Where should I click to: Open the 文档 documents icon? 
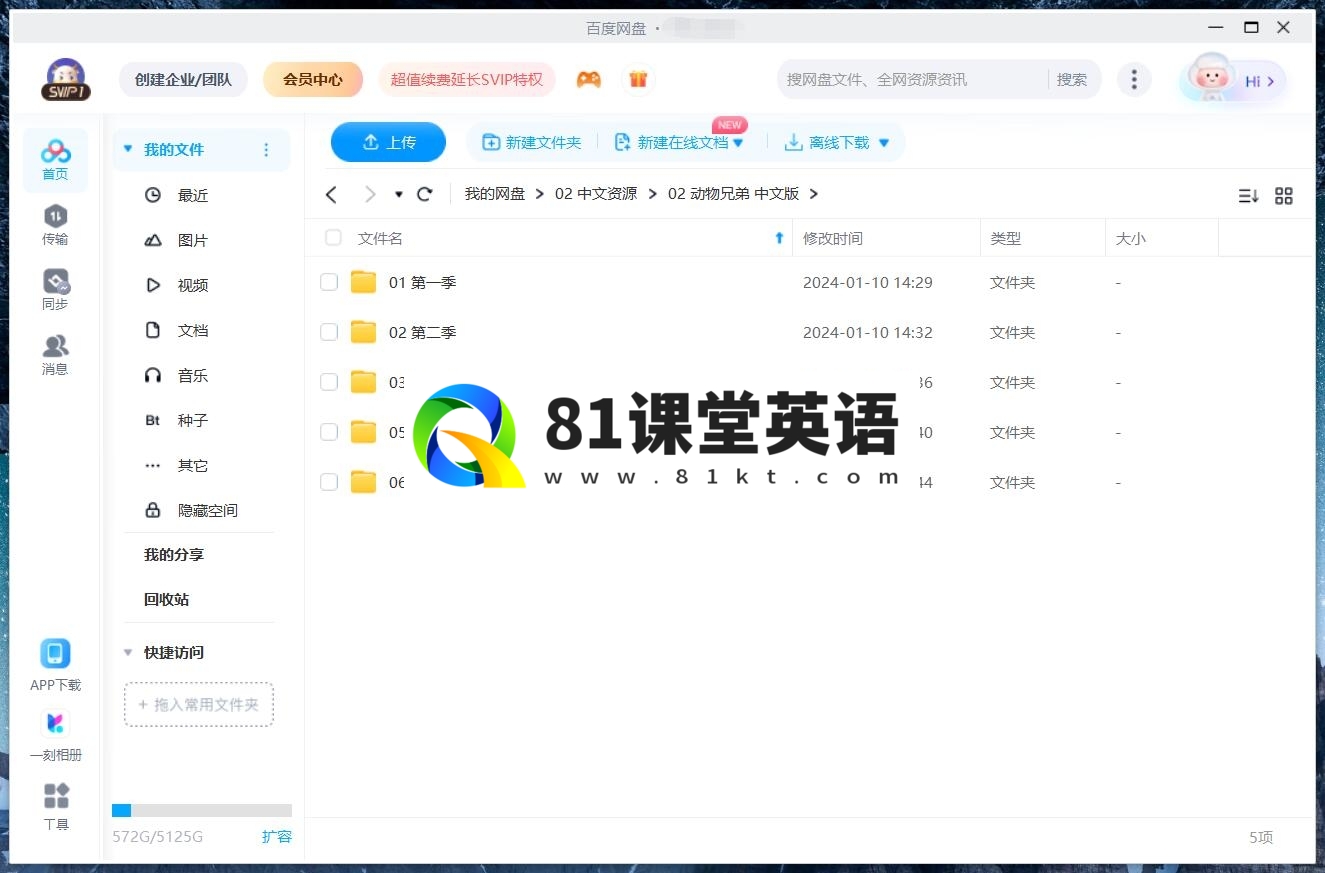pyautogui.click(x=153, y=330)
